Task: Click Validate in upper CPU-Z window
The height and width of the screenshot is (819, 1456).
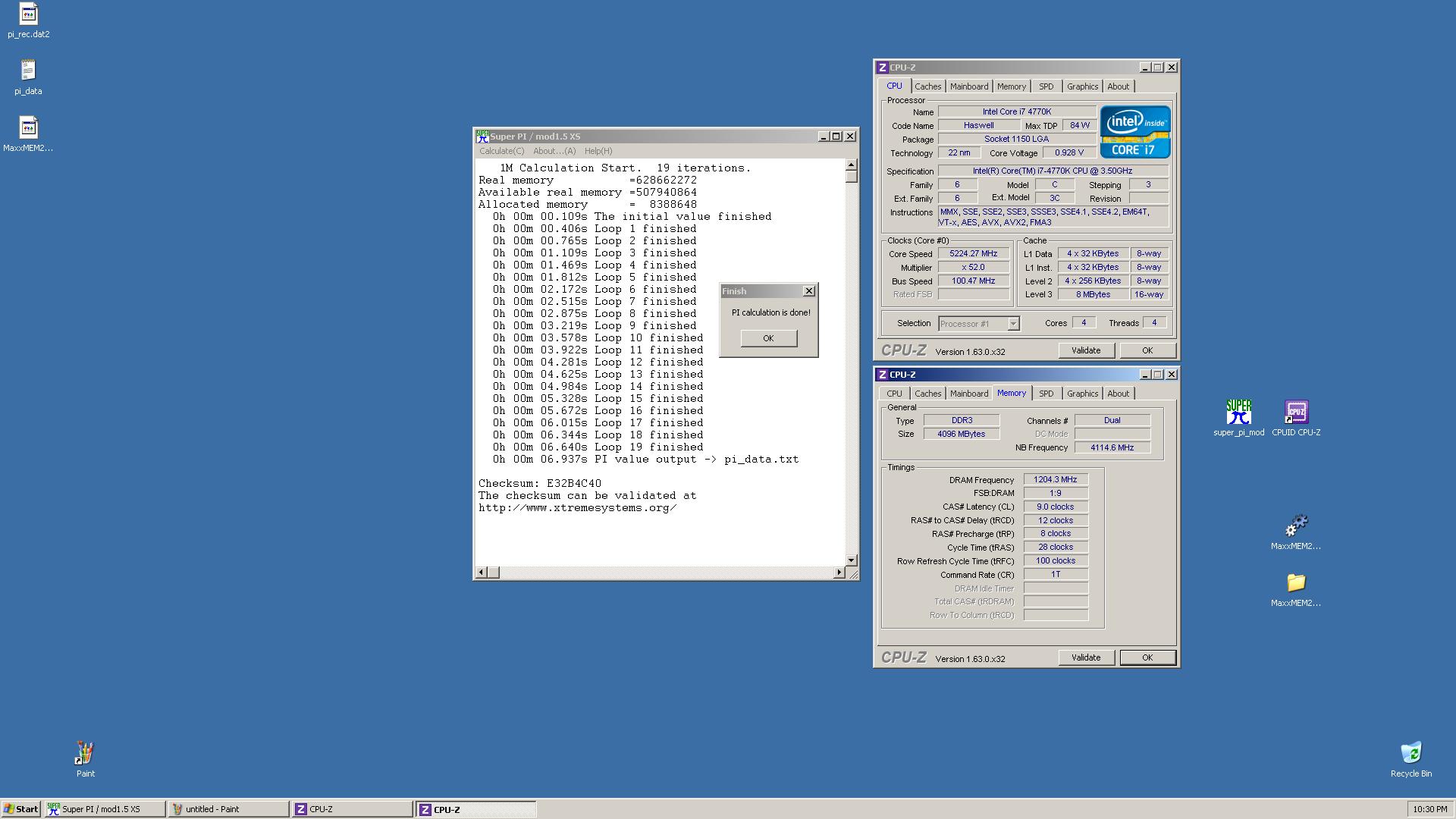Action: click(1085, 350)
